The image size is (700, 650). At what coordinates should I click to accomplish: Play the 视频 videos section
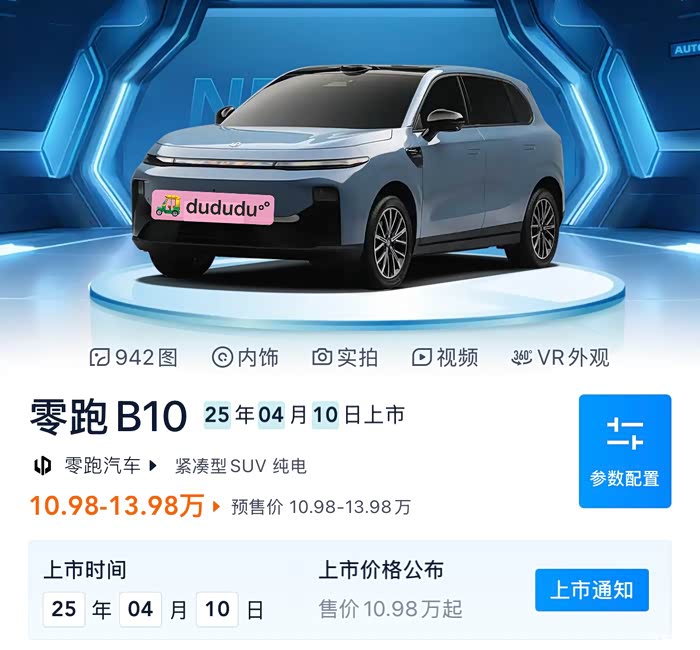coord(445,357)
